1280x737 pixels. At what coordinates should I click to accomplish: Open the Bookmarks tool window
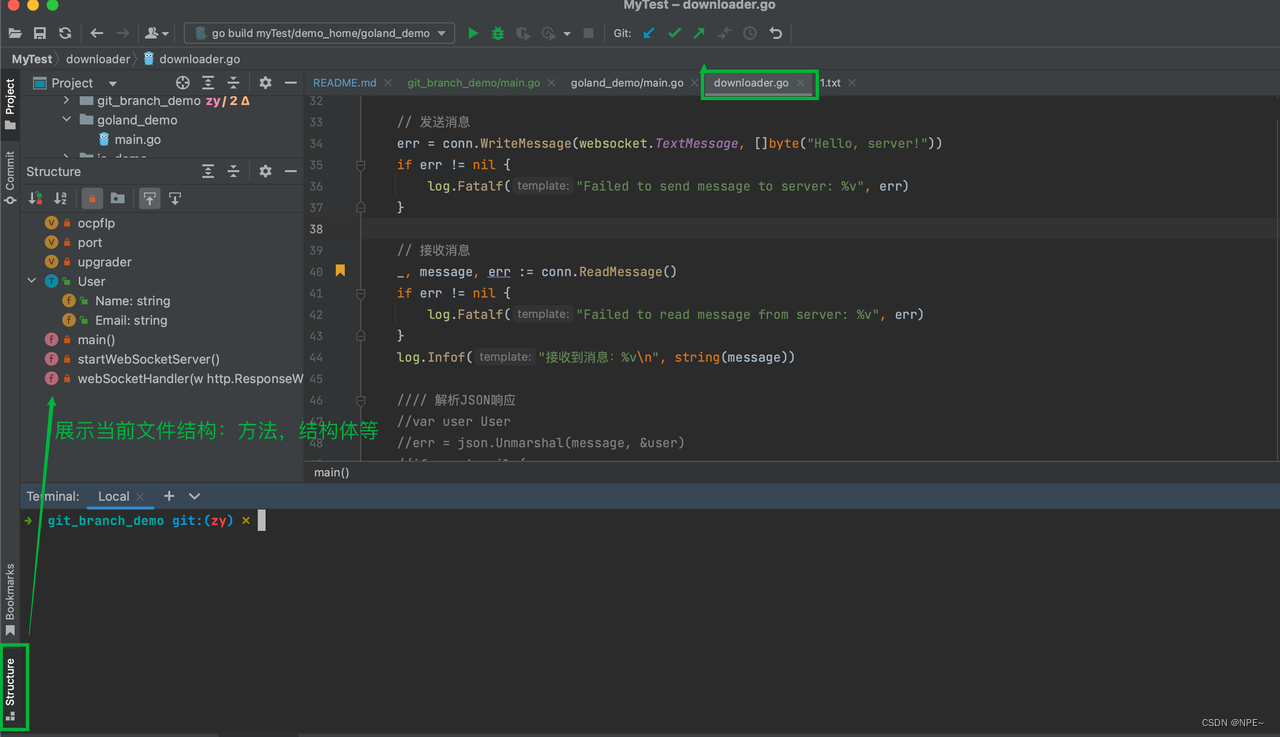10,597
